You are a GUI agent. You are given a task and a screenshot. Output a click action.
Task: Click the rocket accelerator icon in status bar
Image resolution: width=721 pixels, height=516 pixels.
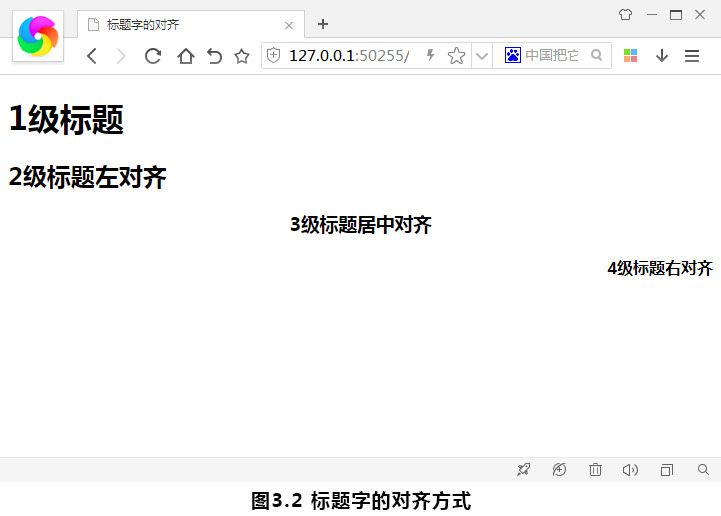click(x=523, y=470)
